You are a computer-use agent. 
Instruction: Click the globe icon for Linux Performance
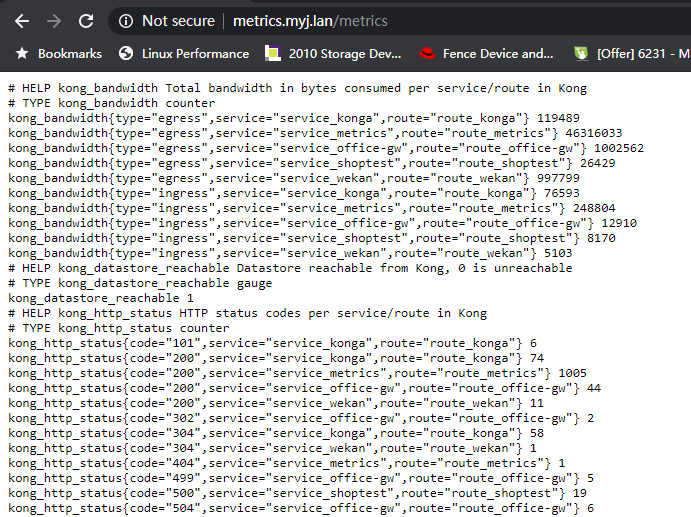pyautogui.click(x=126, y=53)
